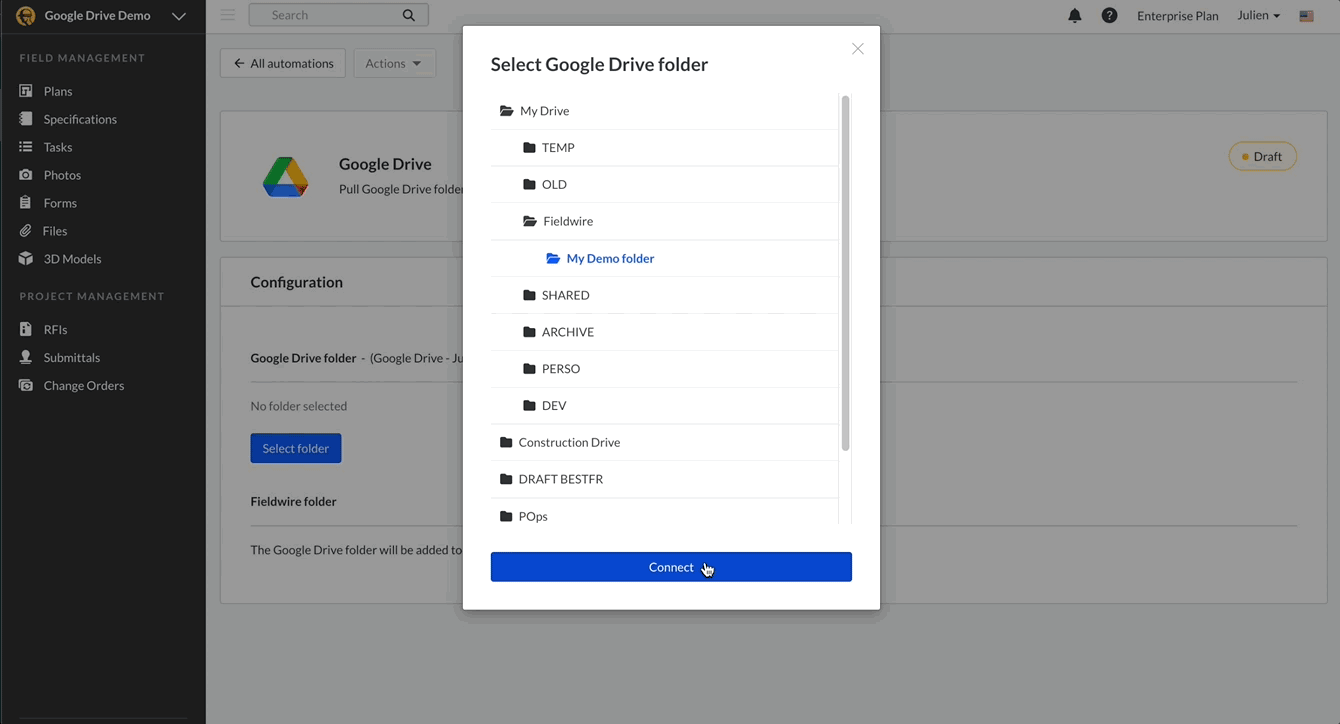Open the Change Orders section
Screen dimensions: 1340x724
coord(23,385)
